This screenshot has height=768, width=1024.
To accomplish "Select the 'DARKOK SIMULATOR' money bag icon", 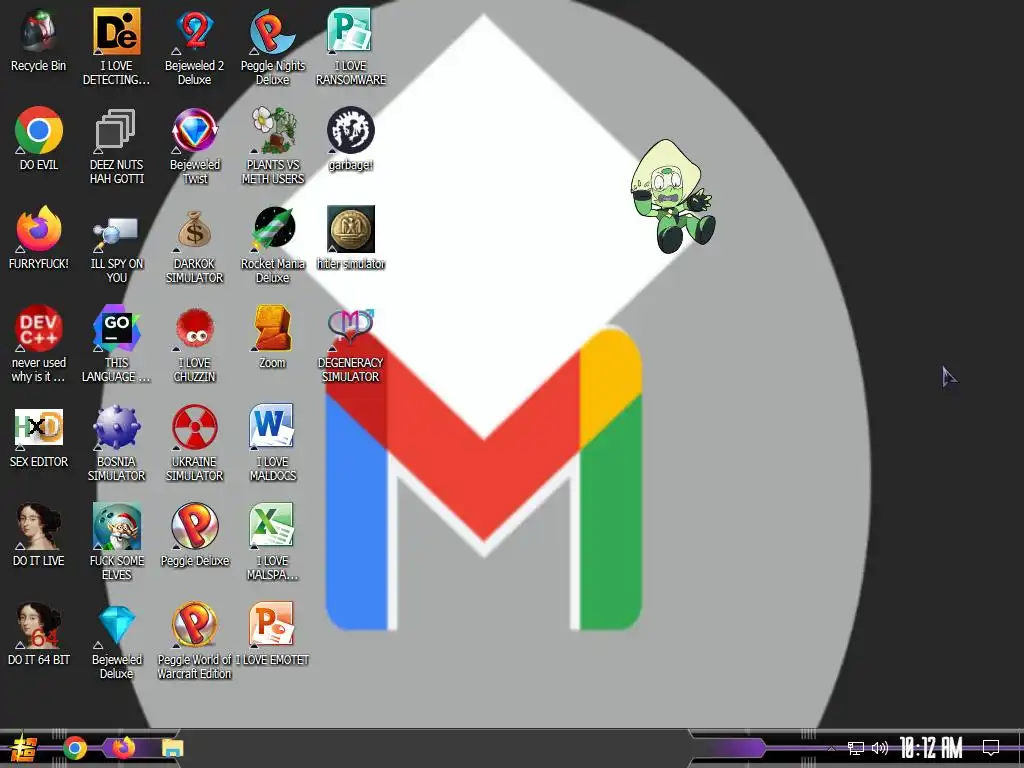I will click(x=195, y=230).
